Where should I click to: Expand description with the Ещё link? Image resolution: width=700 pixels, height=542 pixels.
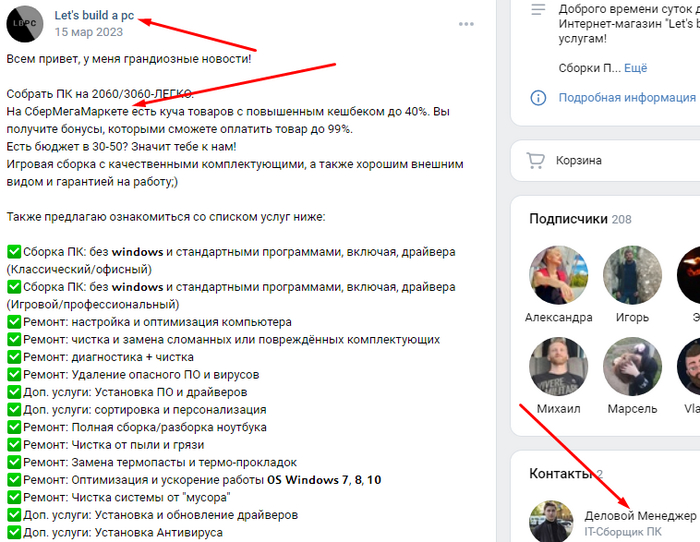pos(635,68)
